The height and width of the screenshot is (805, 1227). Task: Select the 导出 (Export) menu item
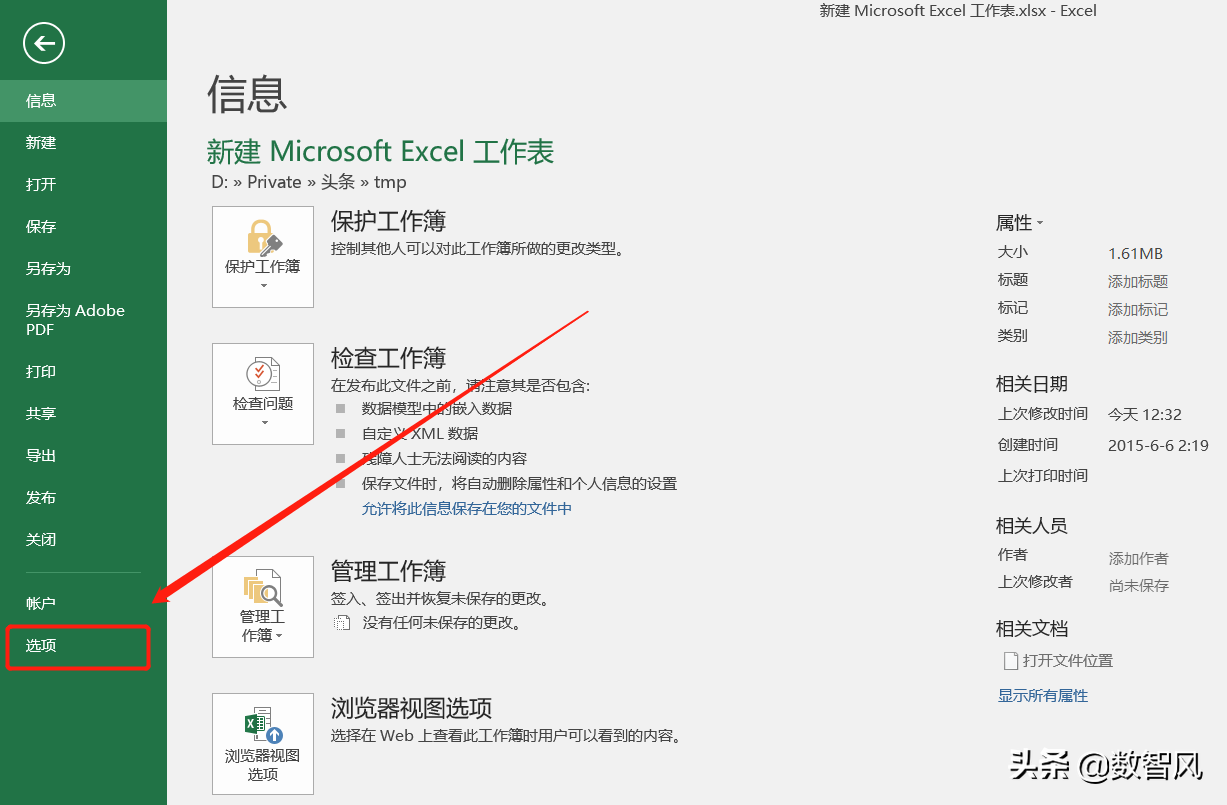[83, 456]
